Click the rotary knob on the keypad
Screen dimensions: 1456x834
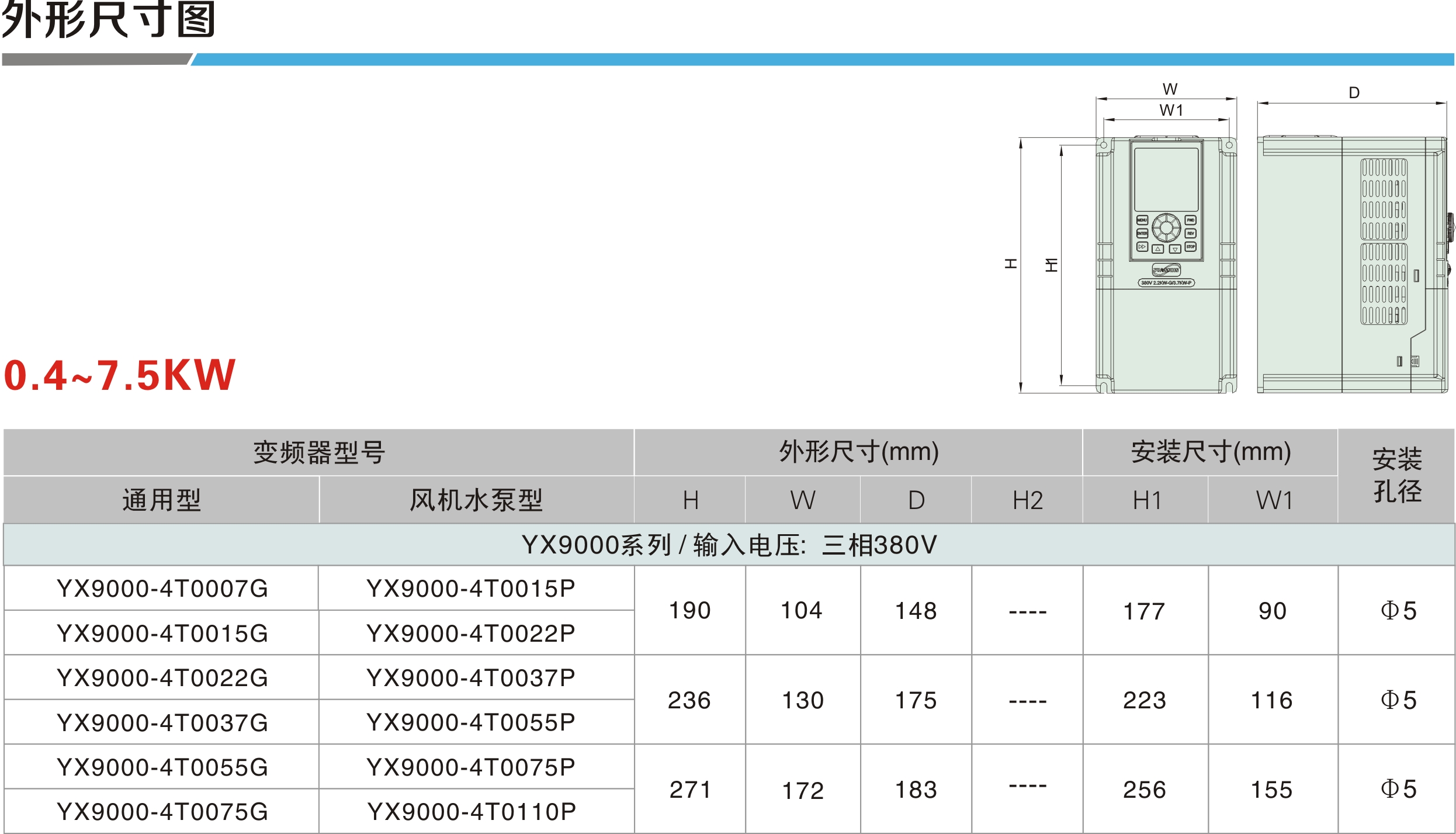click(1166, 227)
